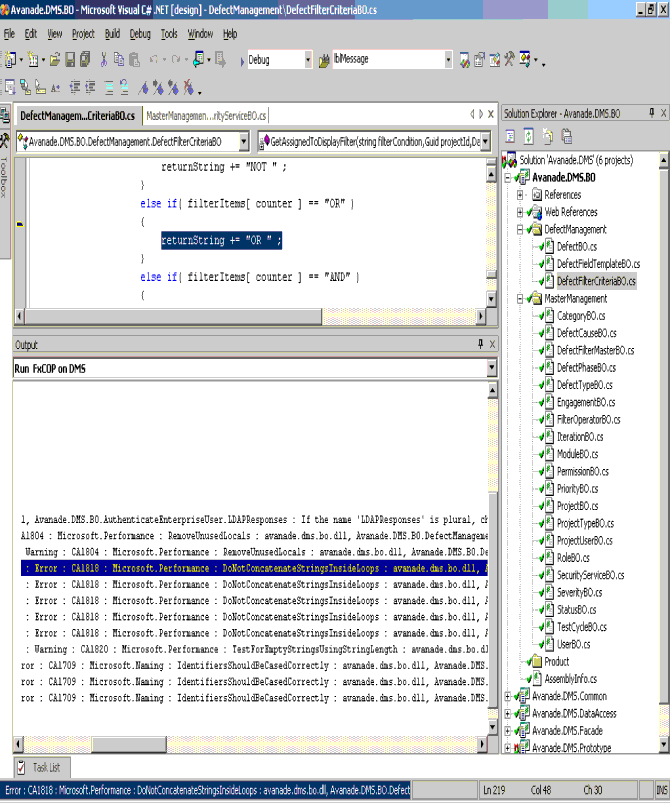The height and width of the screenshot is (803, 670).
Task: Select the Product folder
Action: 556,662
